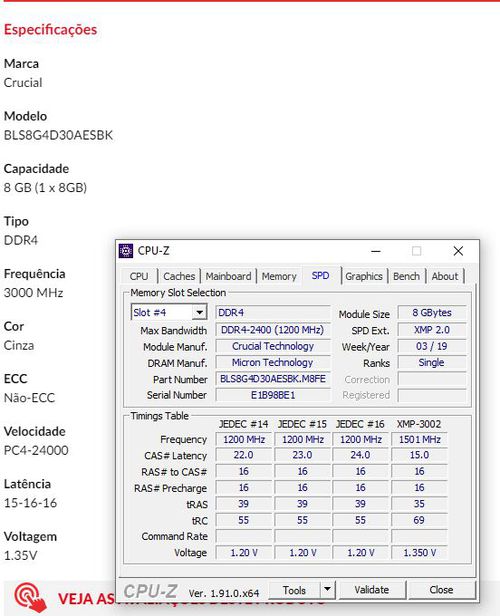Screen dimensions: 500x616
Task: Click the XMP-3002 column header
Action: (x=419, y=424)
